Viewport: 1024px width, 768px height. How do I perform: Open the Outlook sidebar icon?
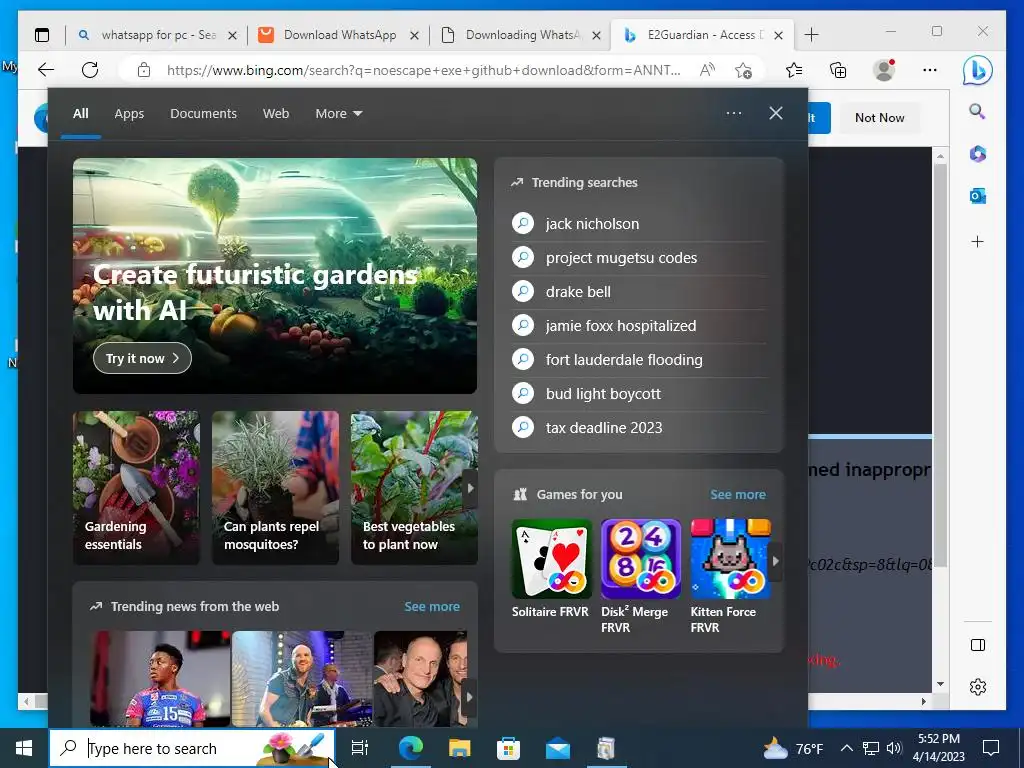point(978,196)
